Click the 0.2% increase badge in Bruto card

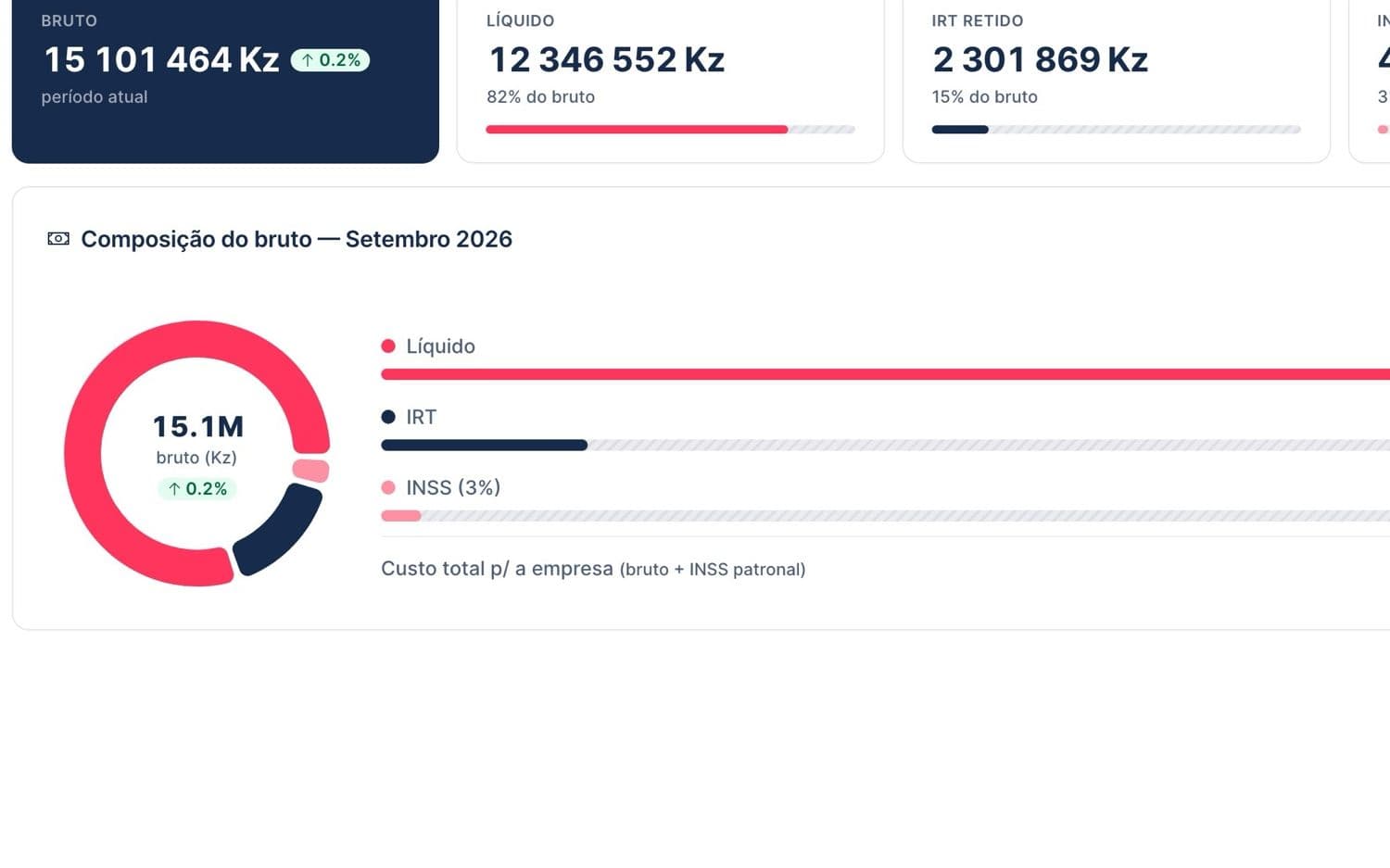[x=331, y=60]
